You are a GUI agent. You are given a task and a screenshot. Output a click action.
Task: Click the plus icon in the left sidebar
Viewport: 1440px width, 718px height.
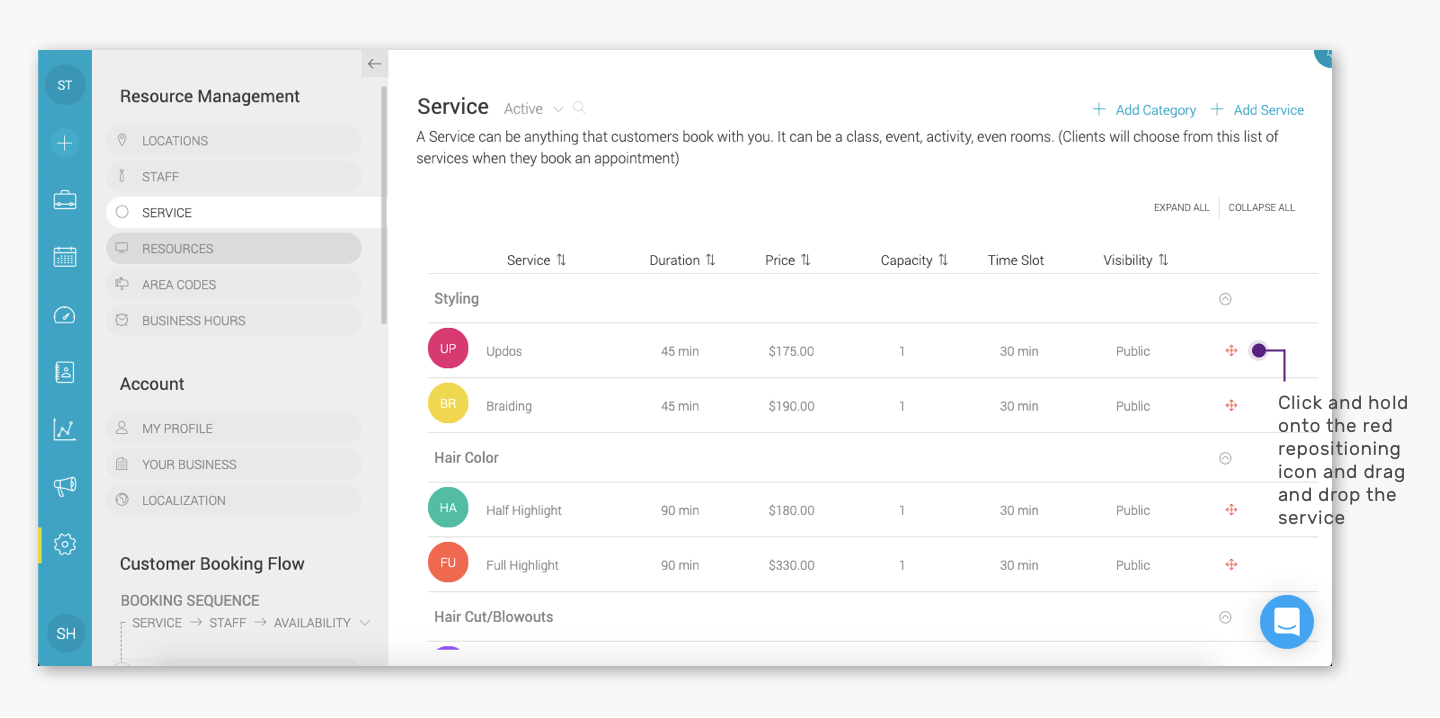pos(65,143)
